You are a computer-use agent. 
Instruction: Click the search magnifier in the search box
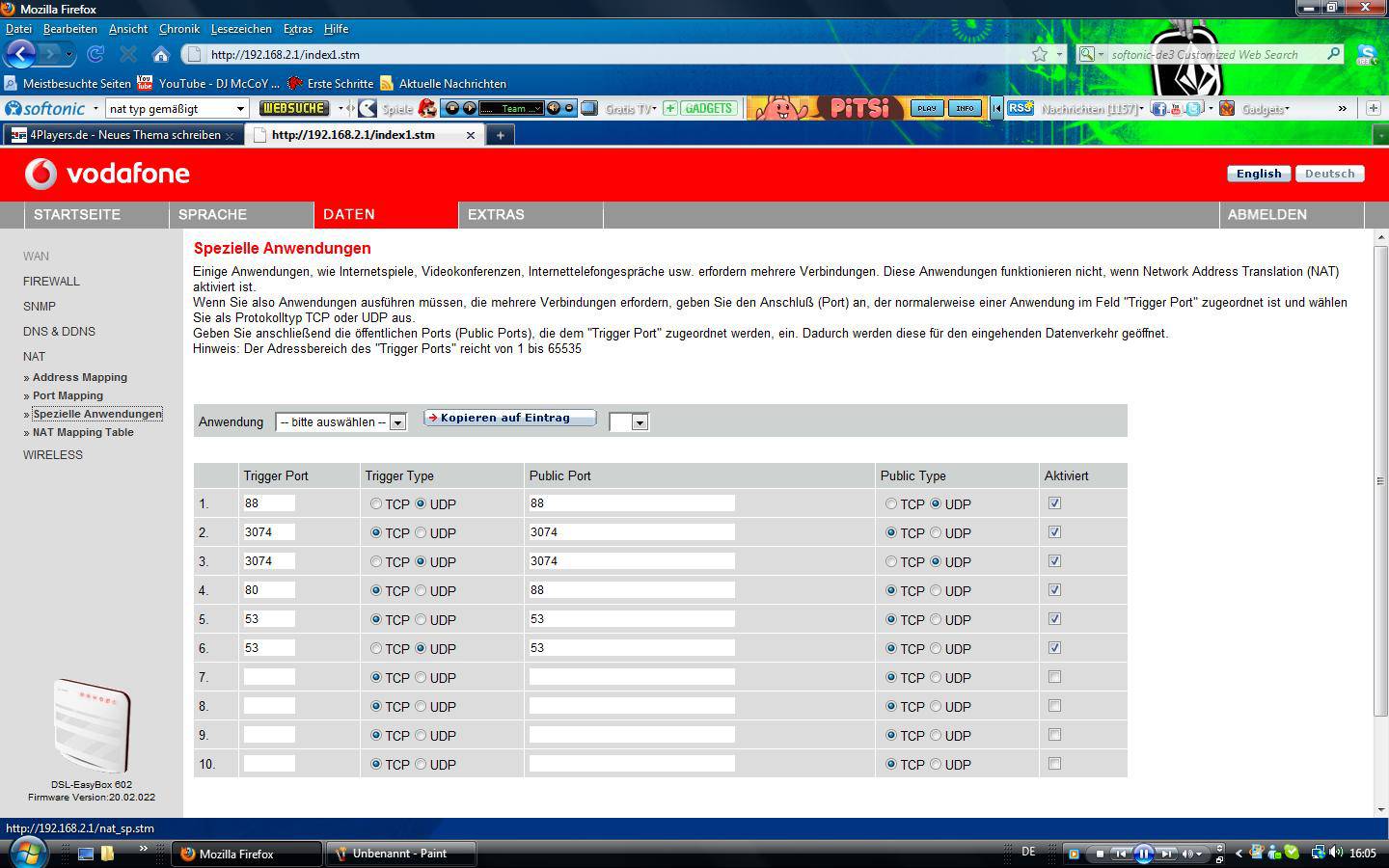(x=1334, y=54)
